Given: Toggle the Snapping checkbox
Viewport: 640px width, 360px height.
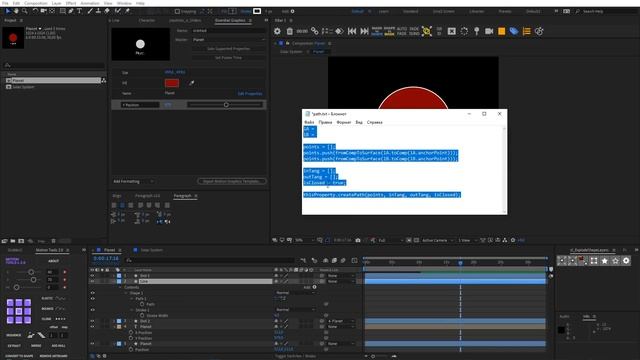Looking at the screenshot, I should (x=177, y=11).
